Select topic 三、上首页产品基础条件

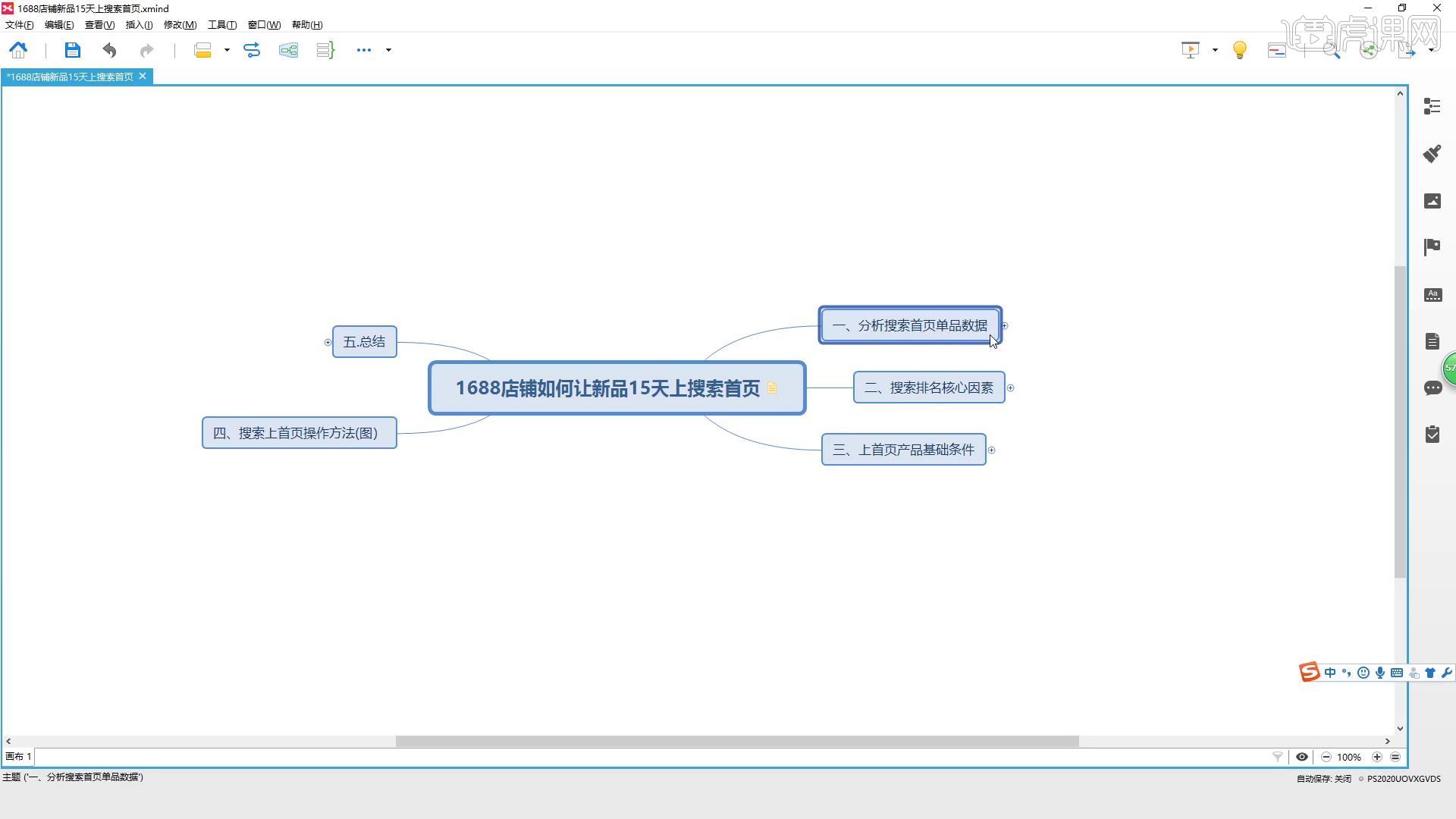(x=904, y=450)
